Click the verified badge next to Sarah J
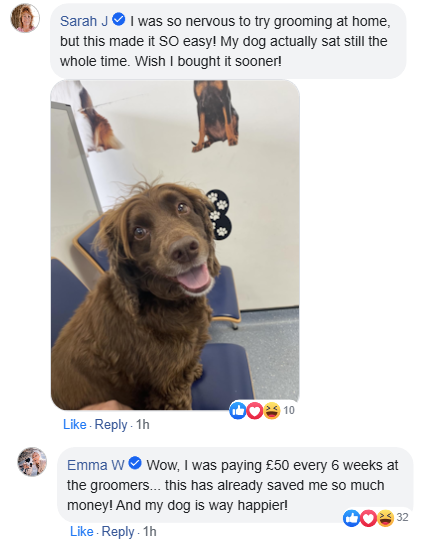440x551 pixels. [x=119, y=19]
